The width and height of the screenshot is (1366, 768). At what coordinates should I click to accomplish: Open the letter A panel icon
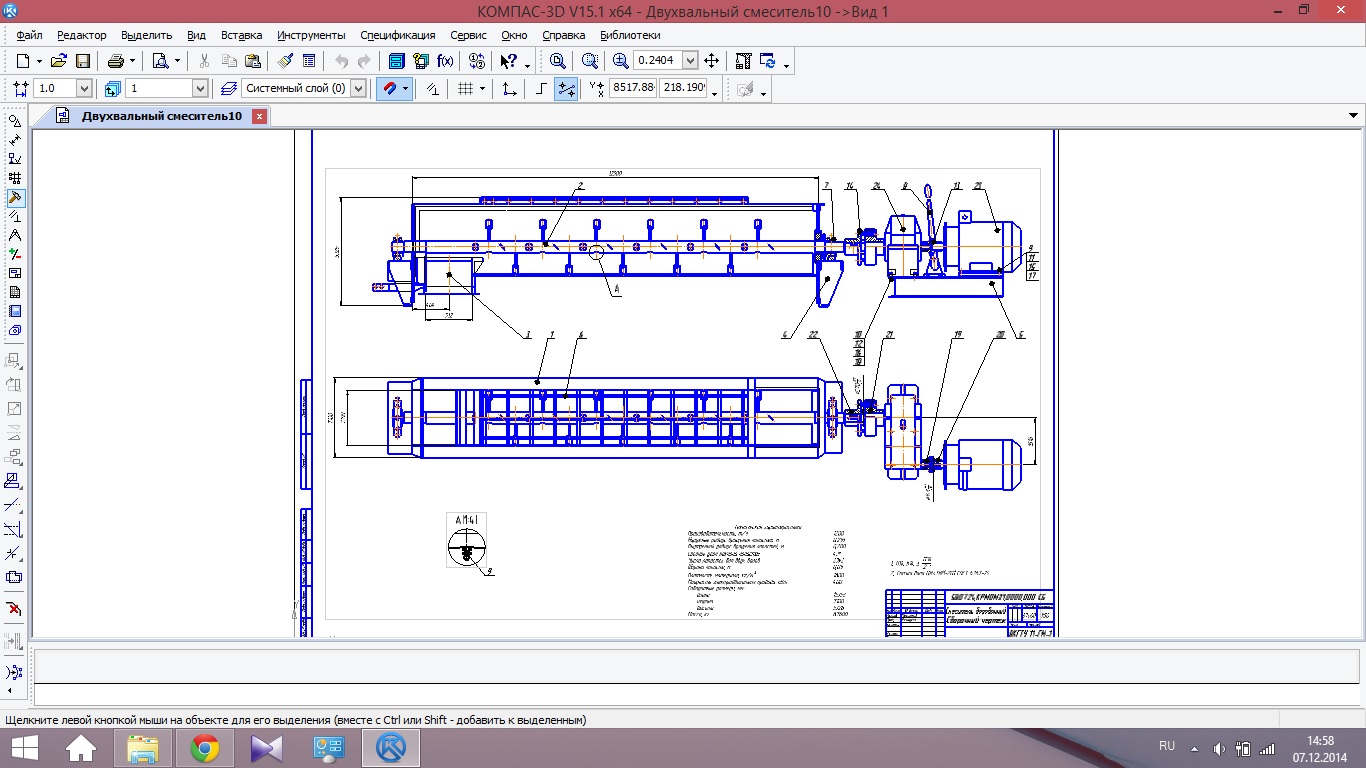pyautogui.click(x=14, y=235)
